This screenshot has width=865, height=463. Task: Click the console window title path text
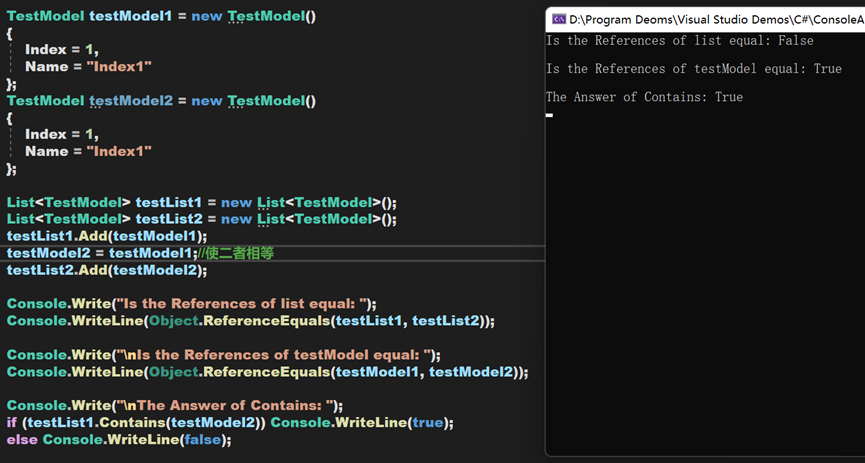coord(716,19)
